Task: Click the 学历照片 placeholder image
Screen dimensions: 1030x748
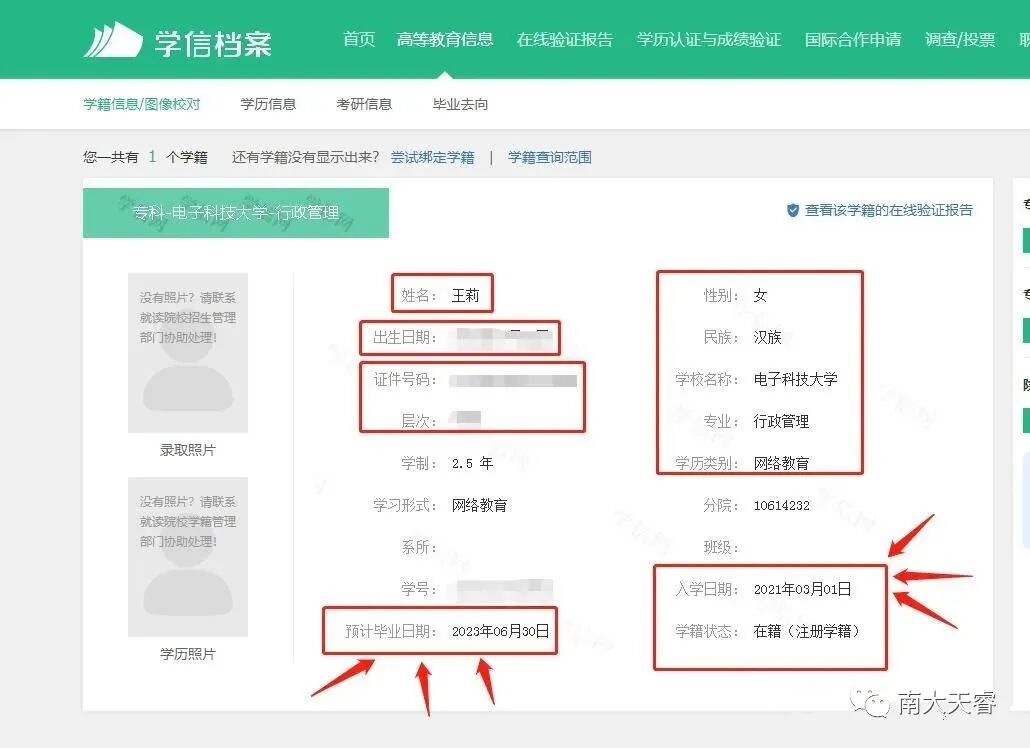Action: [x=188, y=557]
